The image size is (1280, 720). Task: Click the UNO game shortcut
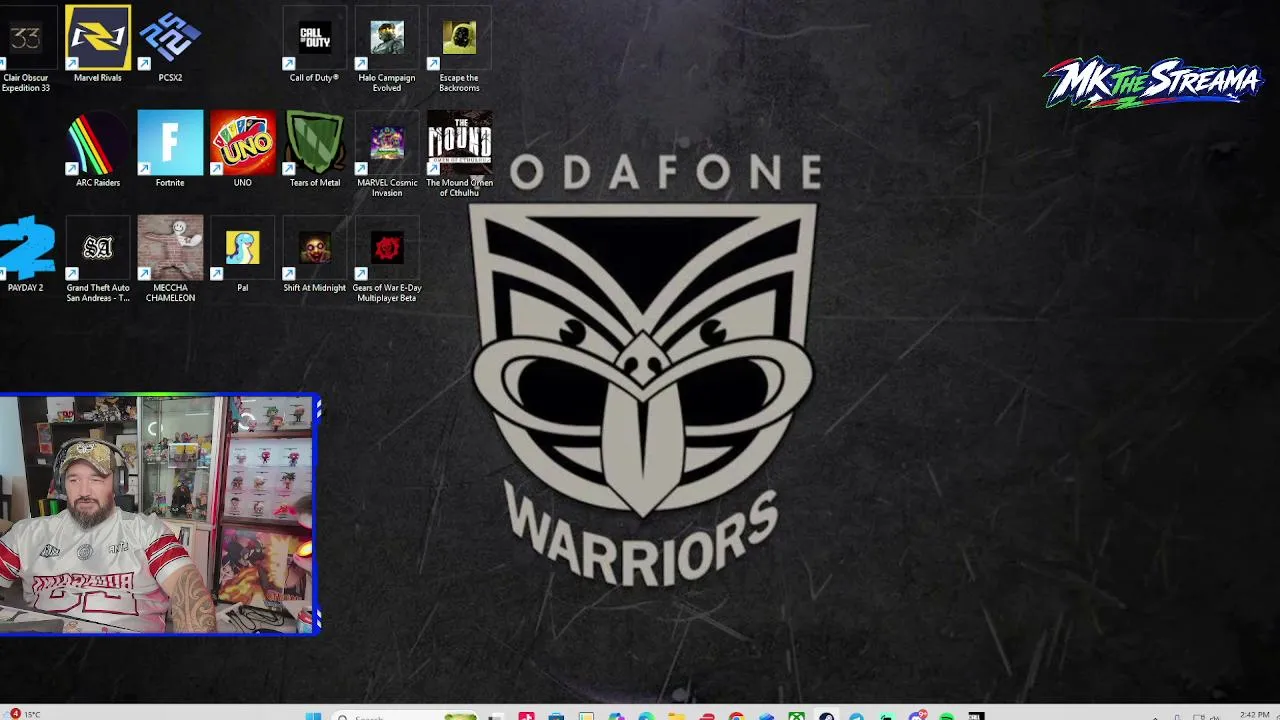tap(242, 150)
